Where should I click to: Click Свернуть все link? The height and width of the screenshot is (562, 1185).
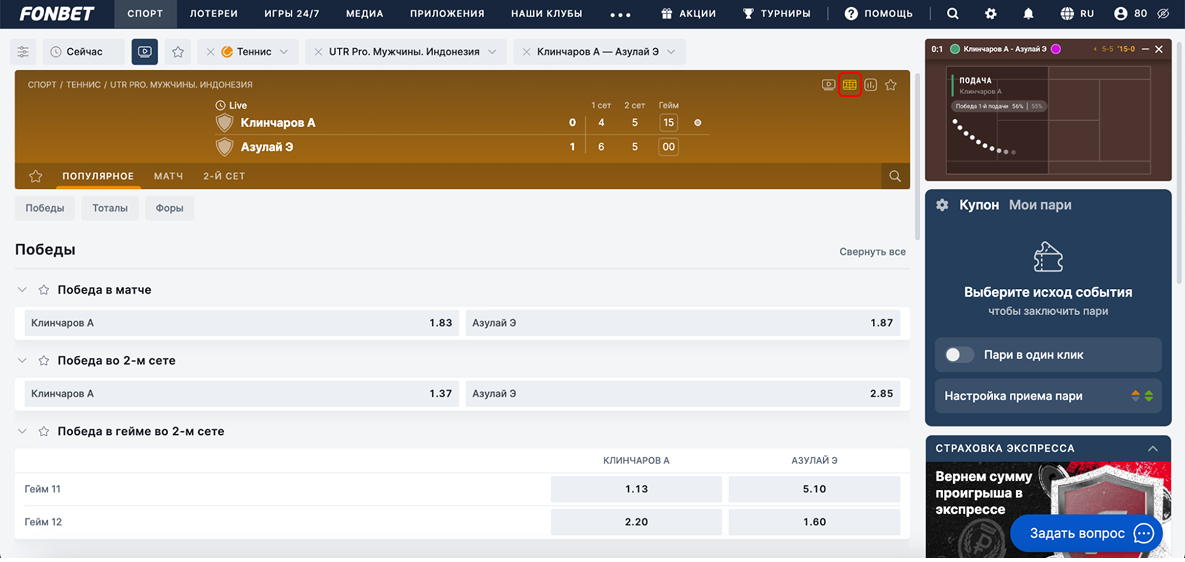point(872,252)
